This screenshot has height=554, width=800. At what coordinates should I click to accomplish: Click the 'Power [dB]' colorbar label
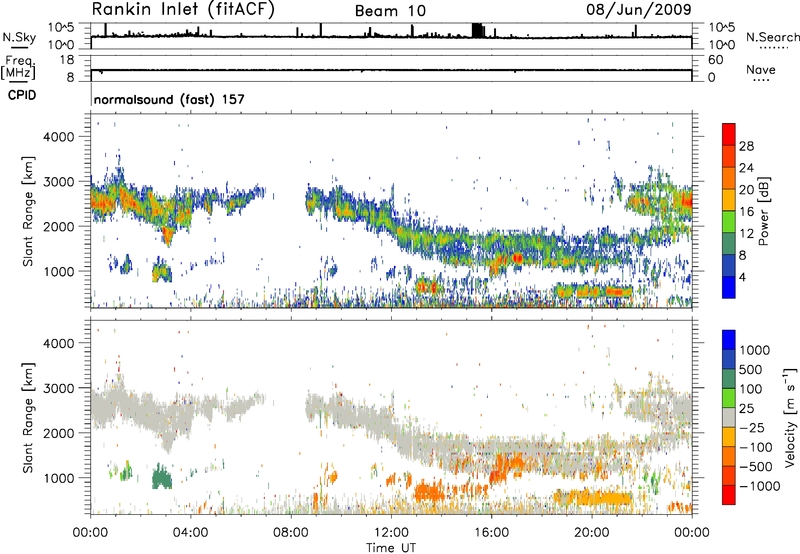click(x=763, y=211)
